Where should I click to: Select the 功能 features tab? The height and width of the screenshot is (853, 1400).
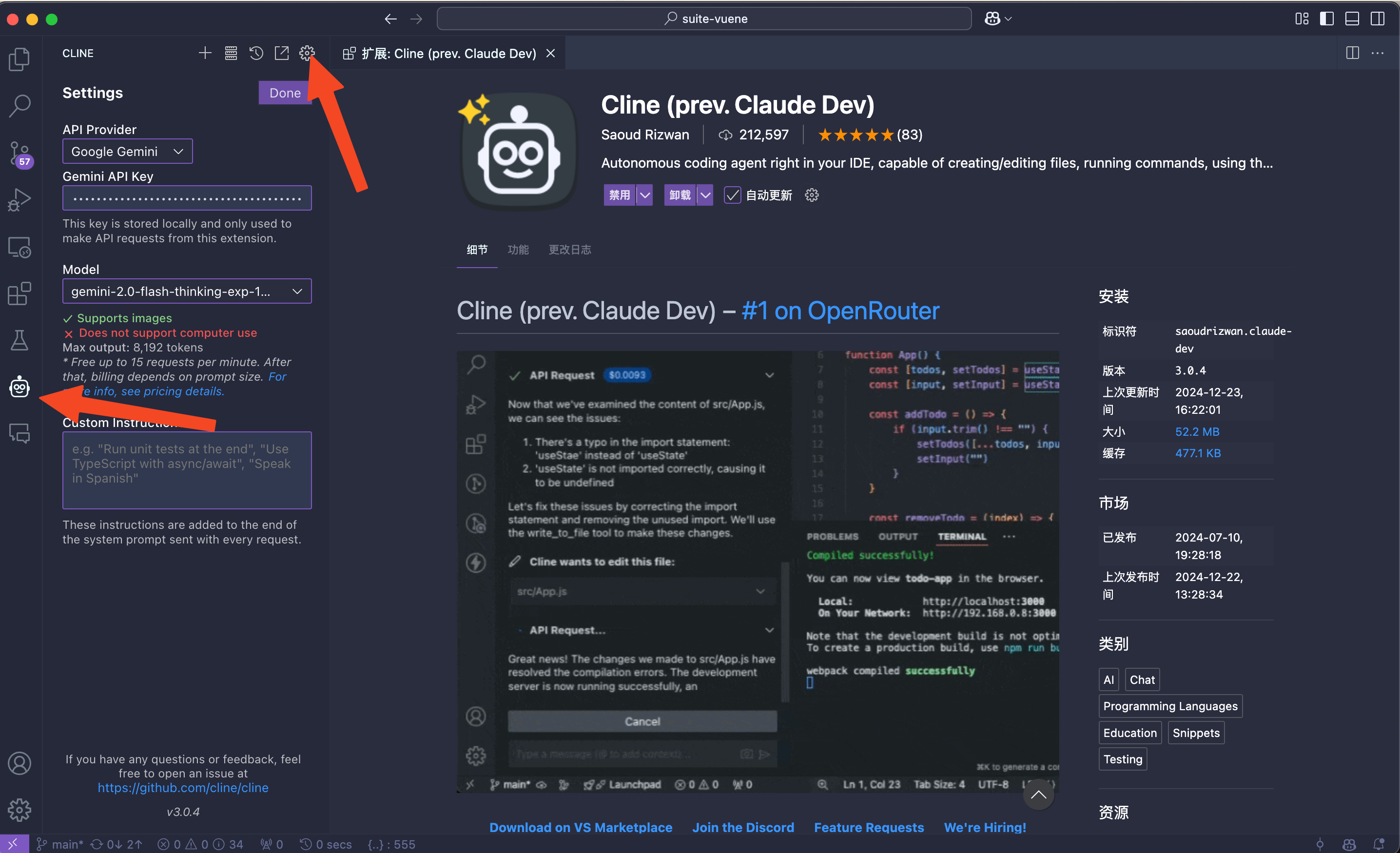click(518, 250)
